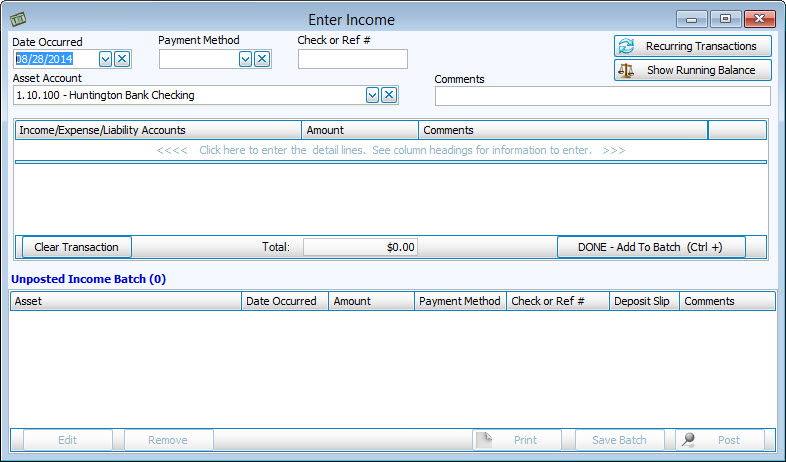Open the Date Occurred dropdown calendar
This screenshot has height=462, width=786.
coord(105,59)
